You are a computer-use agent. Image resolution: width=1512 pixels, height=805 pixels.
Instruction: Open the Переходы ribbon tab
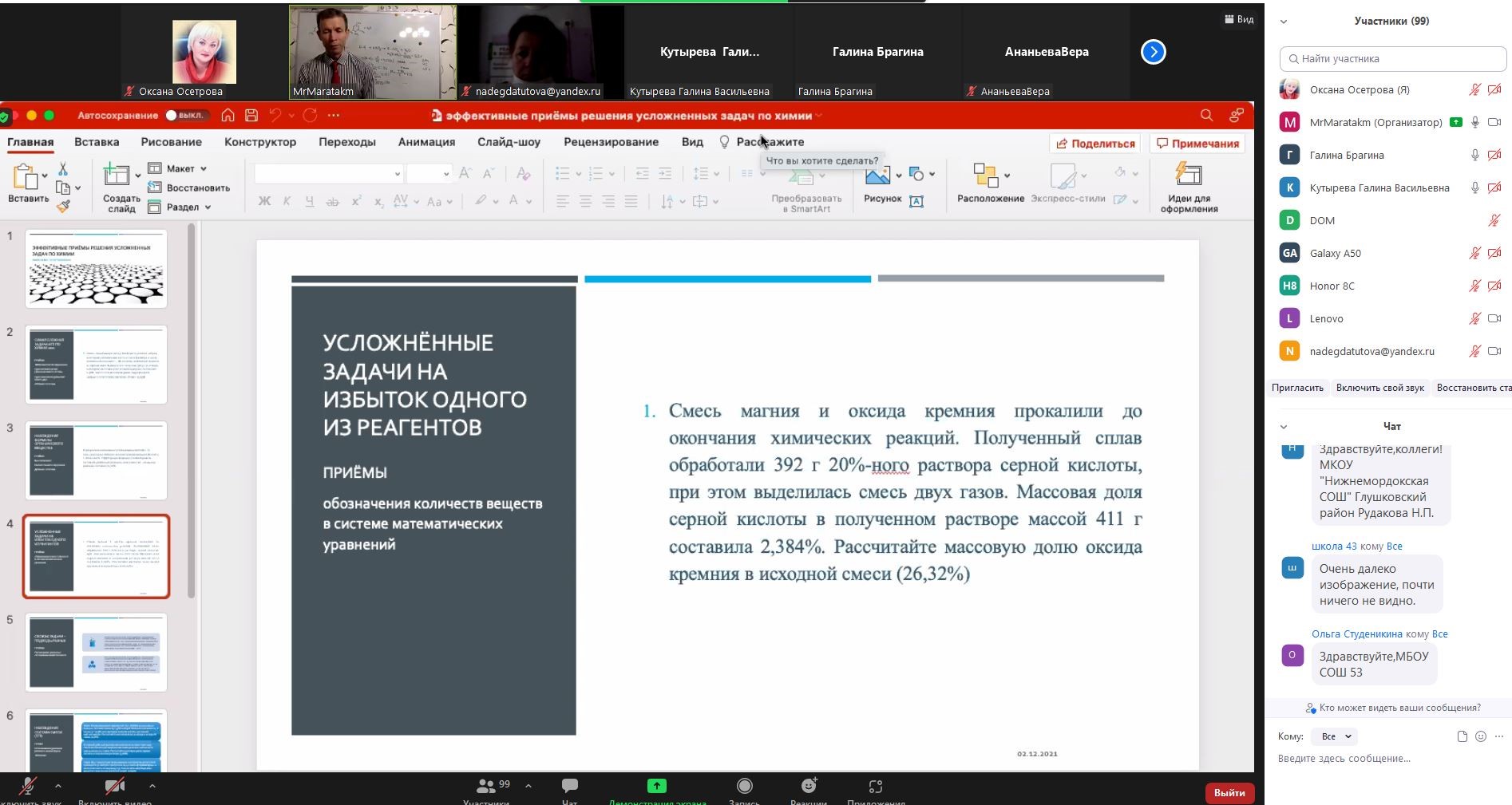(347, 142)
